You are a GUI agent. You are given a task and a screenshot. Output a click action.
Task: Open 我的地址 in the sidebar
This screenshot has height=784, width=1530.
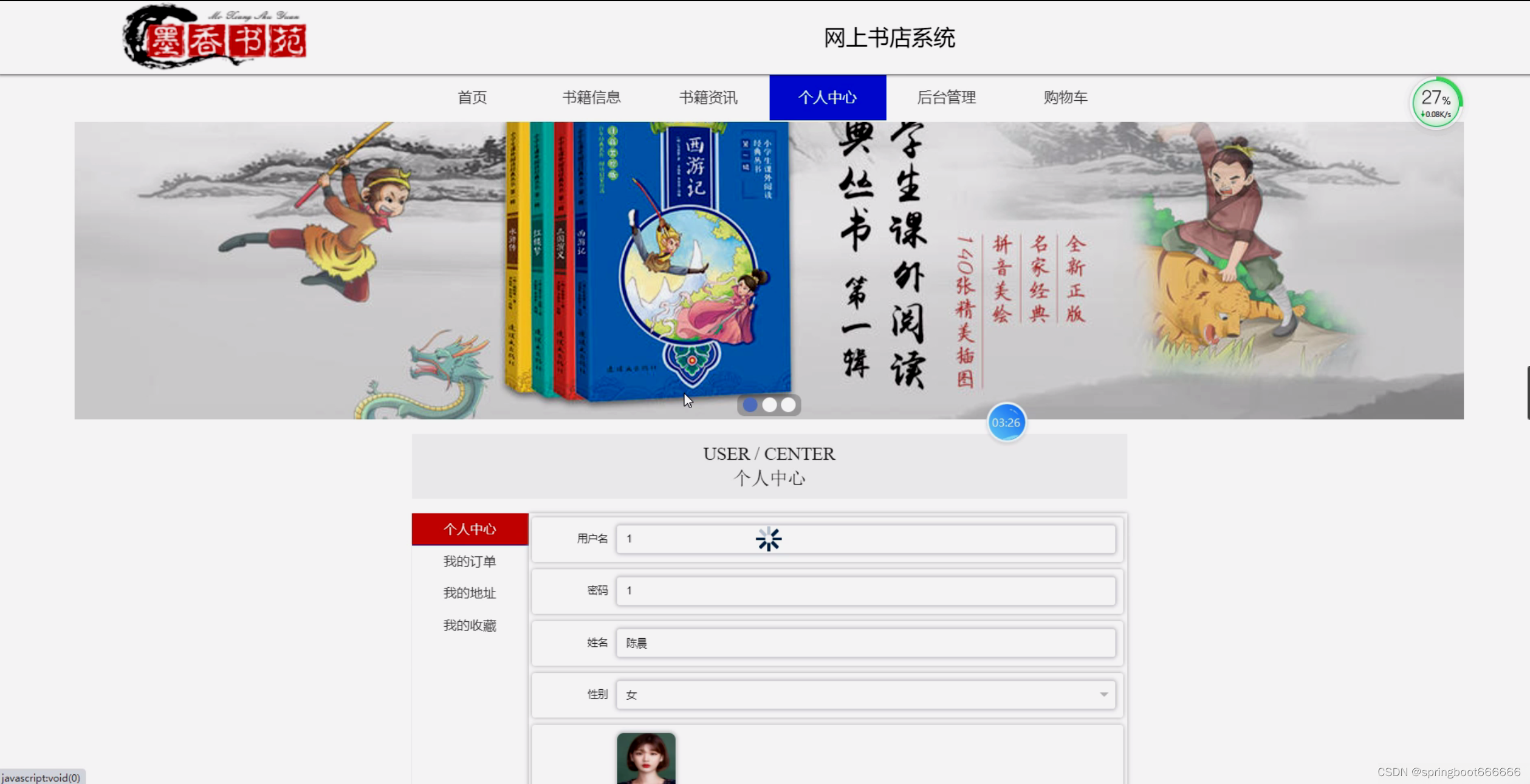click(x=470, y=593)
